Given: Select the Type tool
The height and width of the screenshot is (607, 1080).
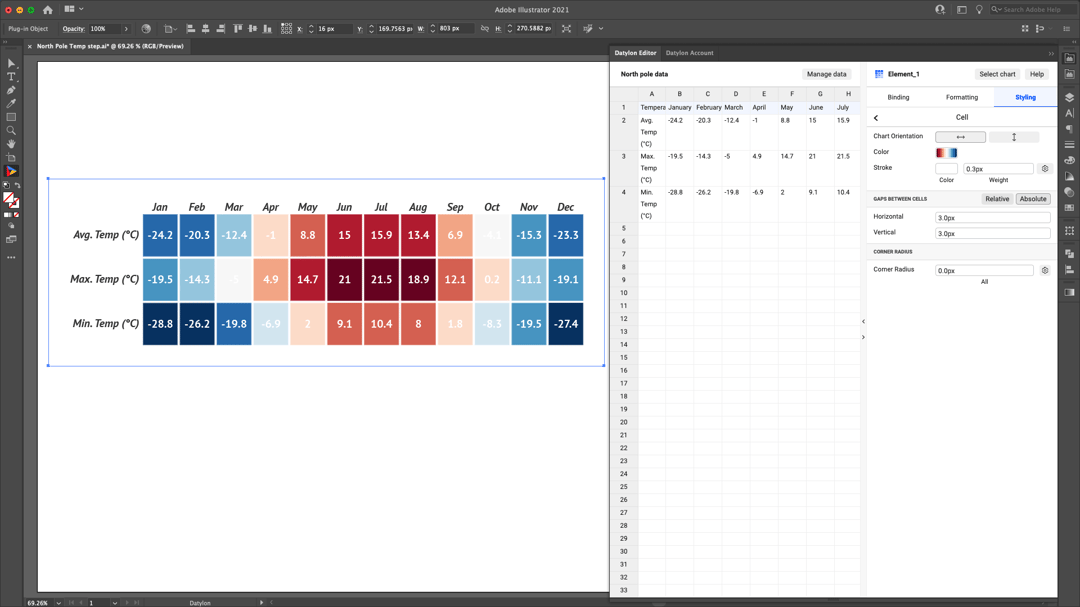Looking at the screenshot, I should coord(11,77).
